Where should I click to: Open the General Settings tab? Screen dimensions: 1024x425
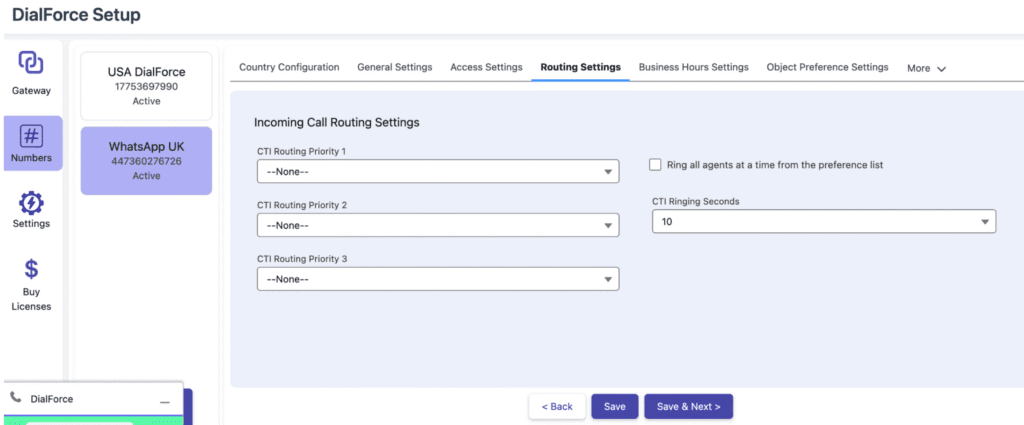[395, 67]
